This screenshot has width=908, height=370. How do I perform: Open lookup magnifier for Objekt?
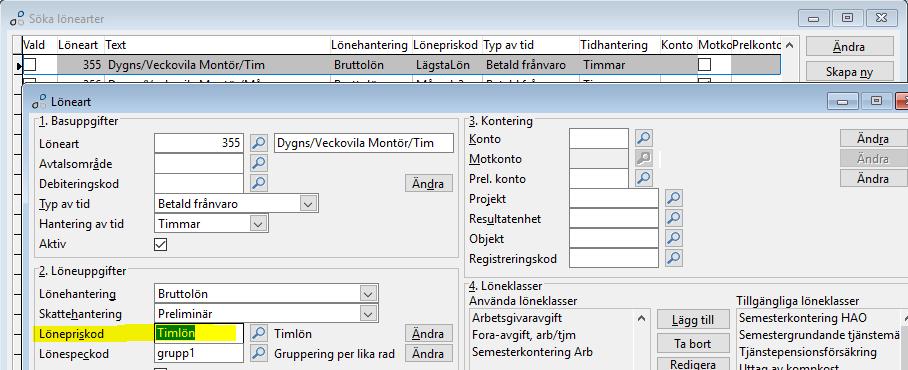(x=673, y=238)
